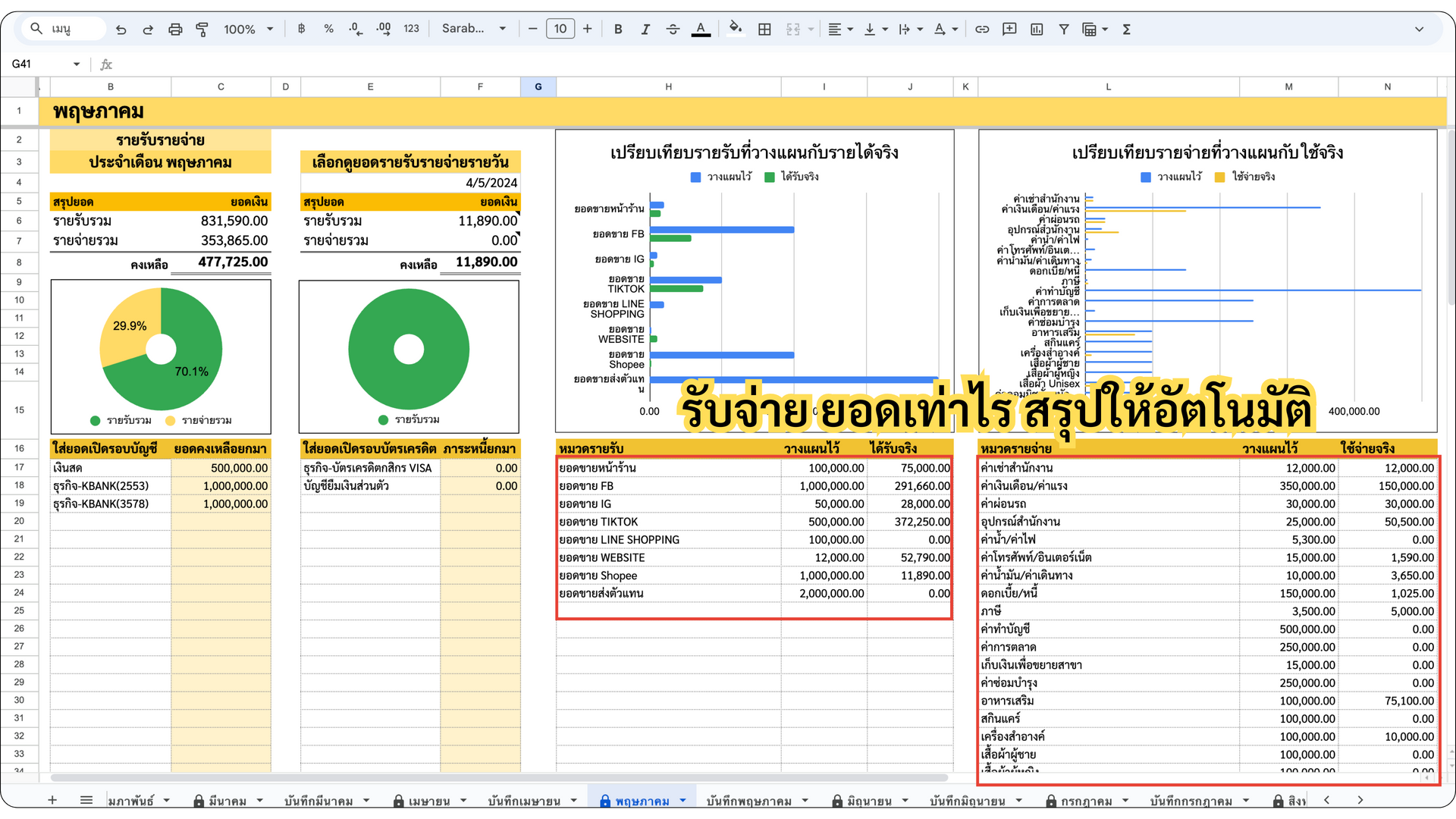Open the all sheets list icon
Screen dimensions: 1456x819
86,800
